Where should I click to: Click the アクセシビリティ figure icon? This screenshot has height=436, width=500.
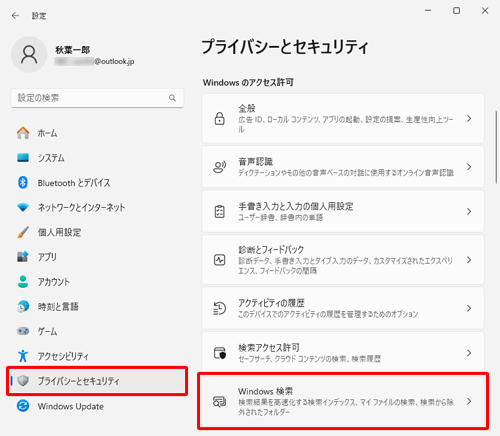tap(23, 356)
